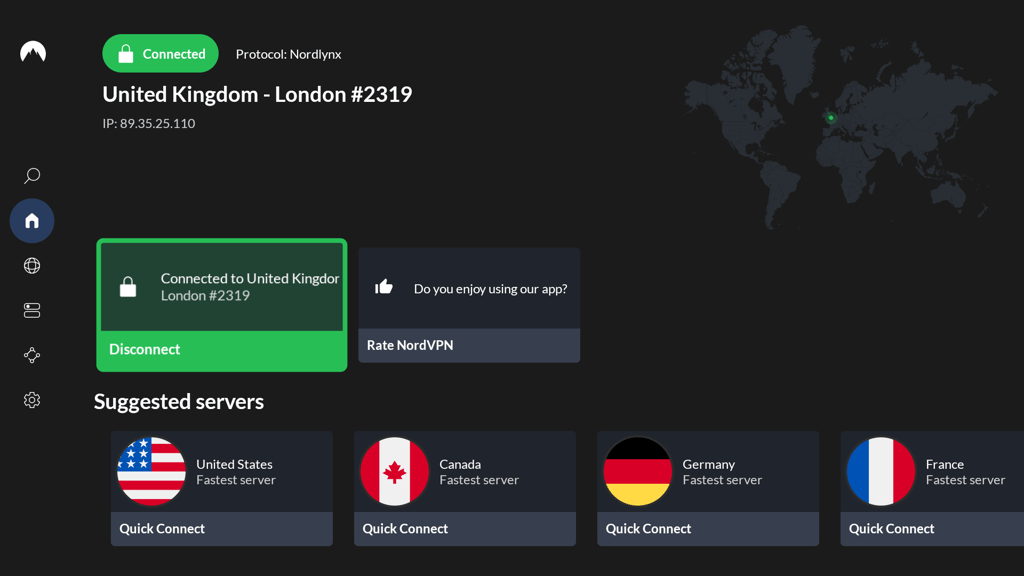Open the globe countries list icon
The image size is (1024, 576).
point(32,266)
